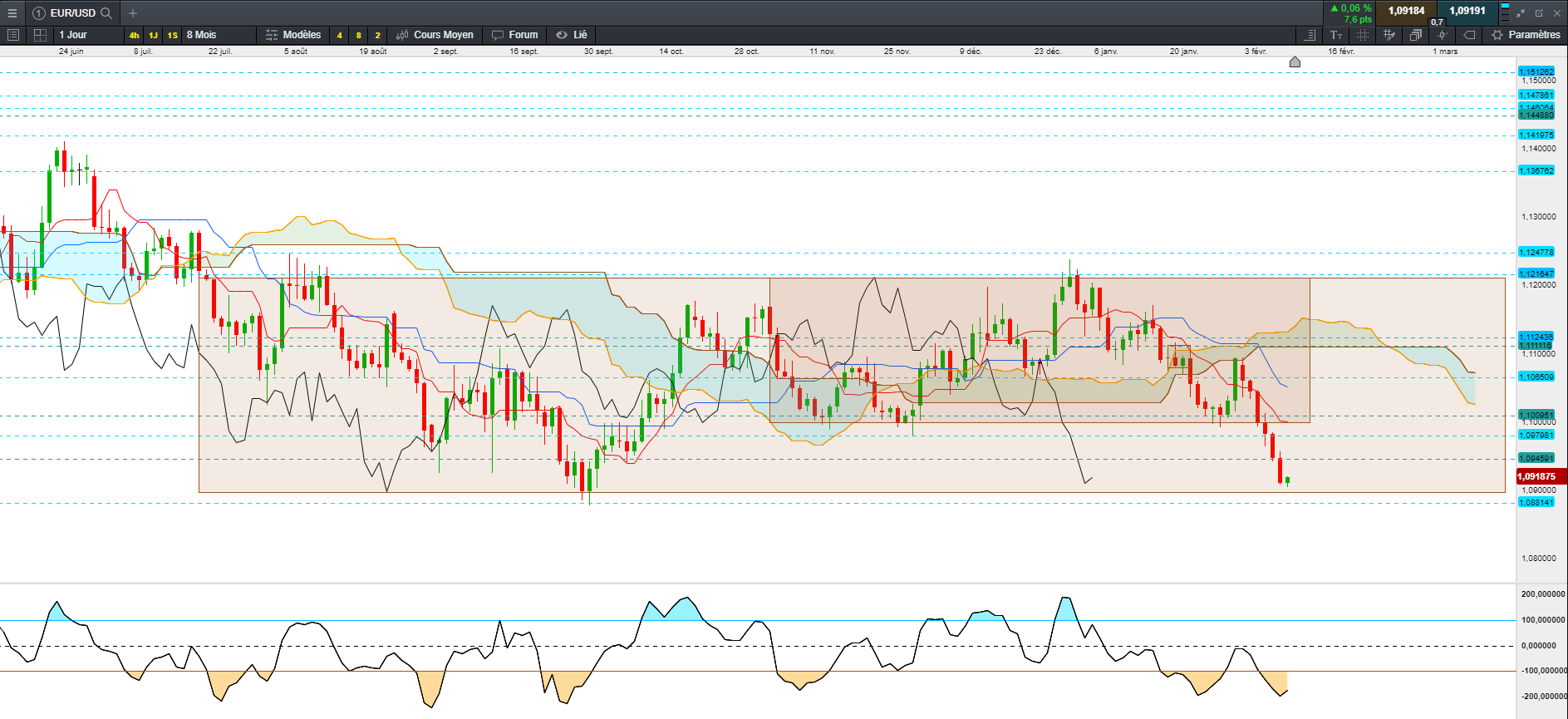Select the 1,151262 price level label
Image resolution: width=1568 pixels, height=719 pixels.
(x=1536, y=71)
